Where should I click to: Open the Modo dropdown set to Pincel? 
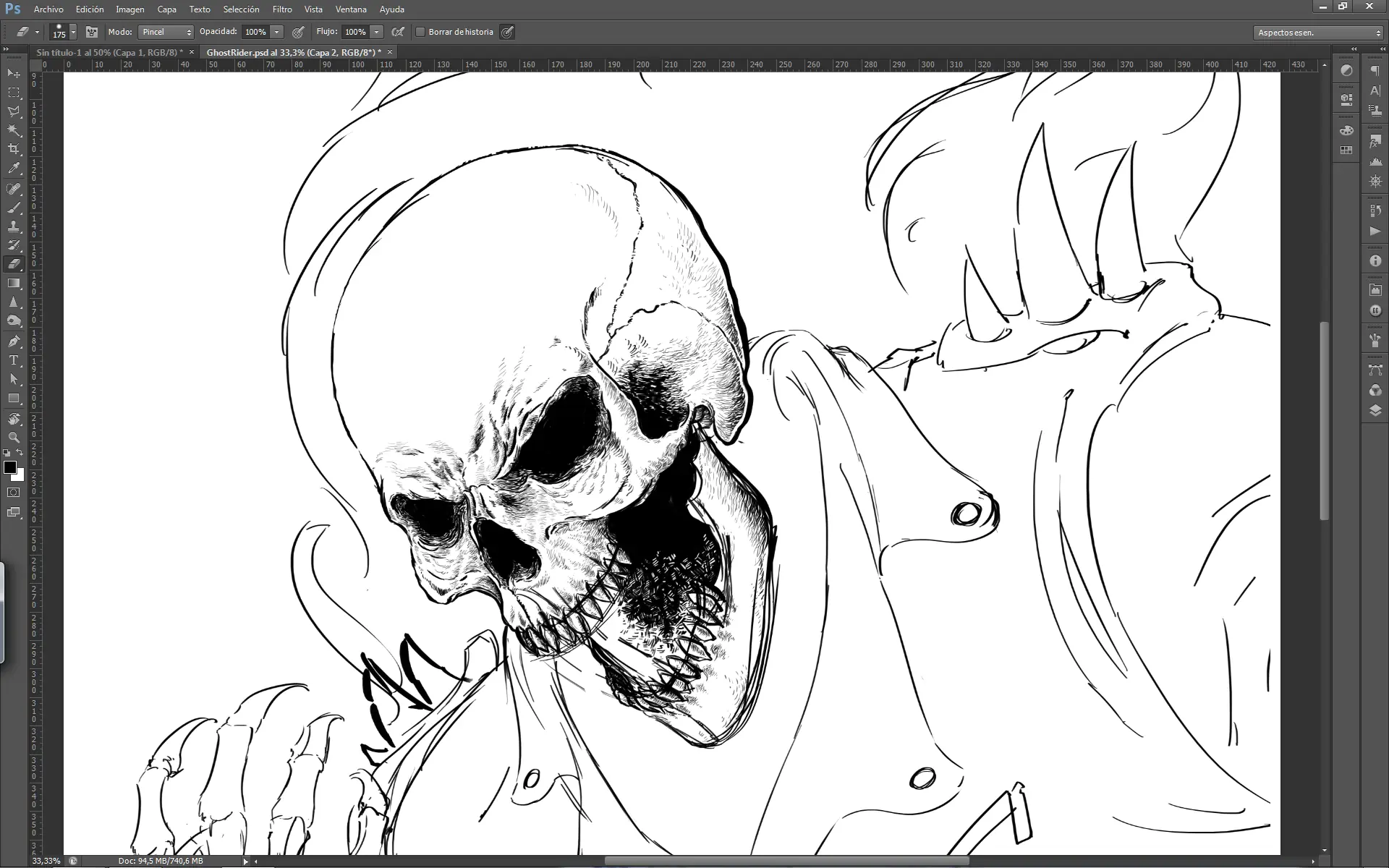point(166,32)
